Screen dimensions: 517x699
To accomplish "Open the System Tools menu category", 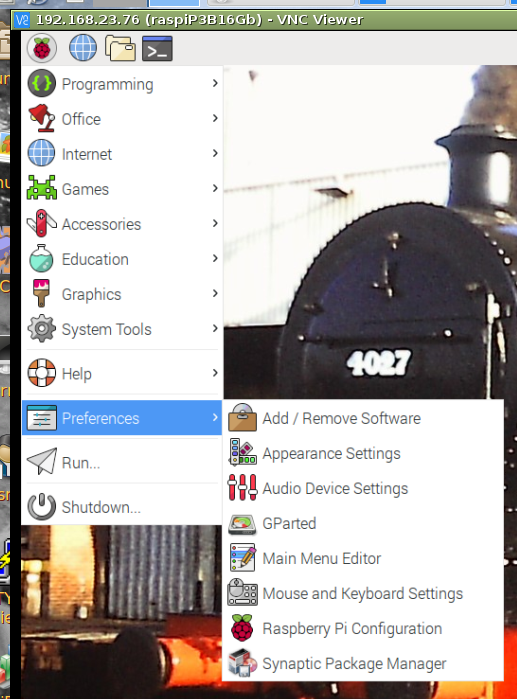I will (122, 329).
